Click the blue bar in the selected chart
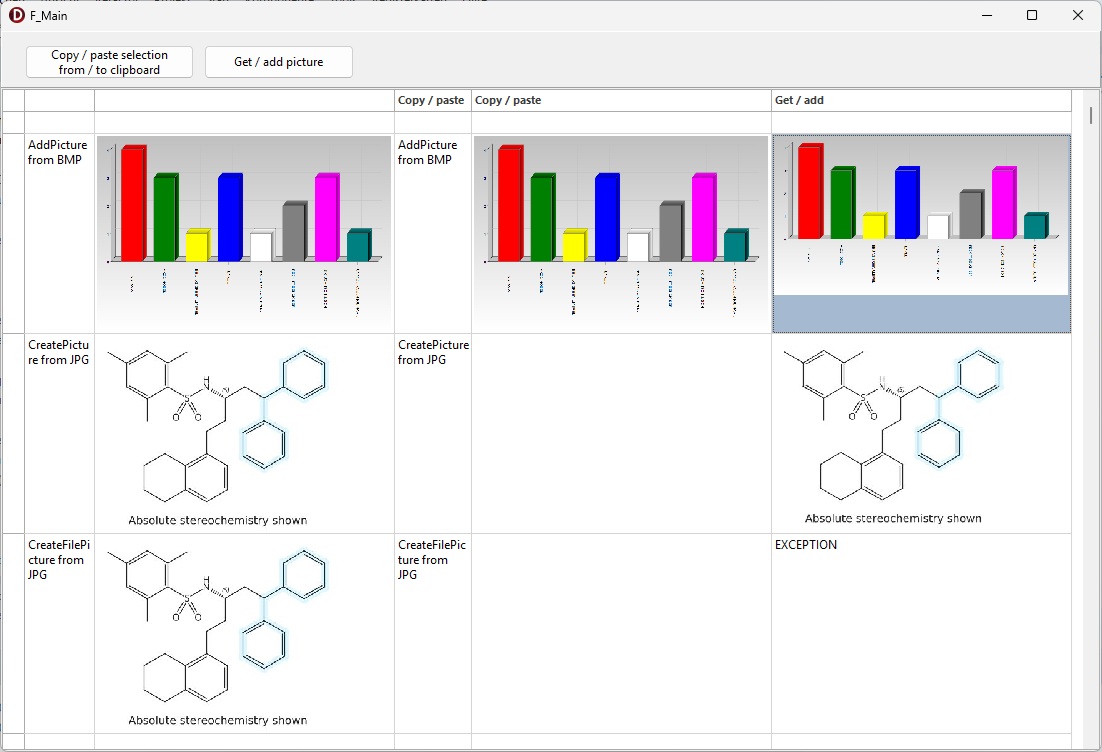1102x752 pixels. (x=906, y=204)
